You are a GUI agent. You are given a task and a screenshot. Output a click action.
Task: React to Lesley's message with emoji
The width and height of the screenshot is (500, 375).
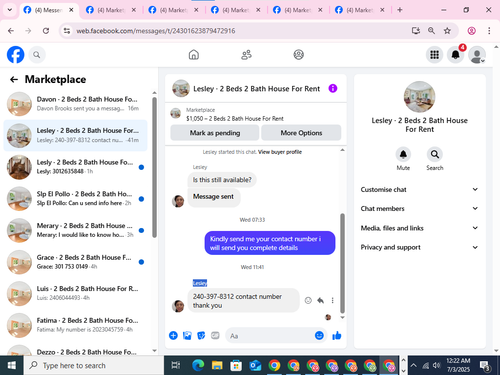tap(308, 300)
